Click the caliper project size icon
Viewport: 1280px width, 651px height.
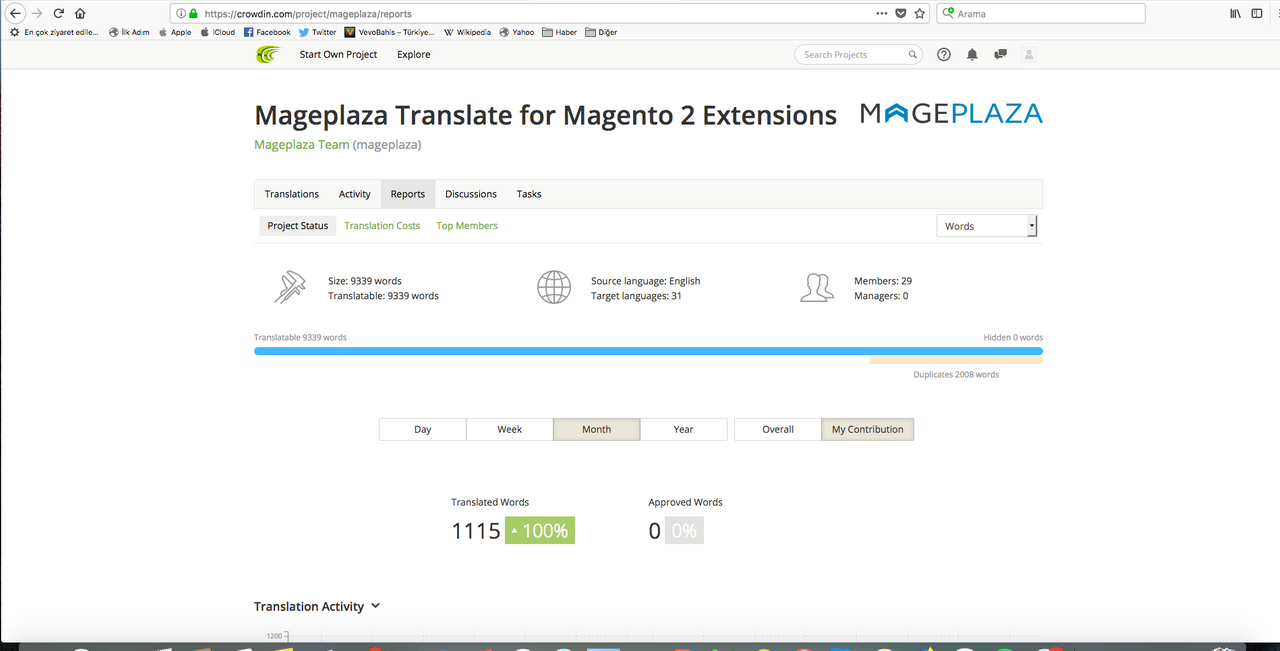click(290, 287)
